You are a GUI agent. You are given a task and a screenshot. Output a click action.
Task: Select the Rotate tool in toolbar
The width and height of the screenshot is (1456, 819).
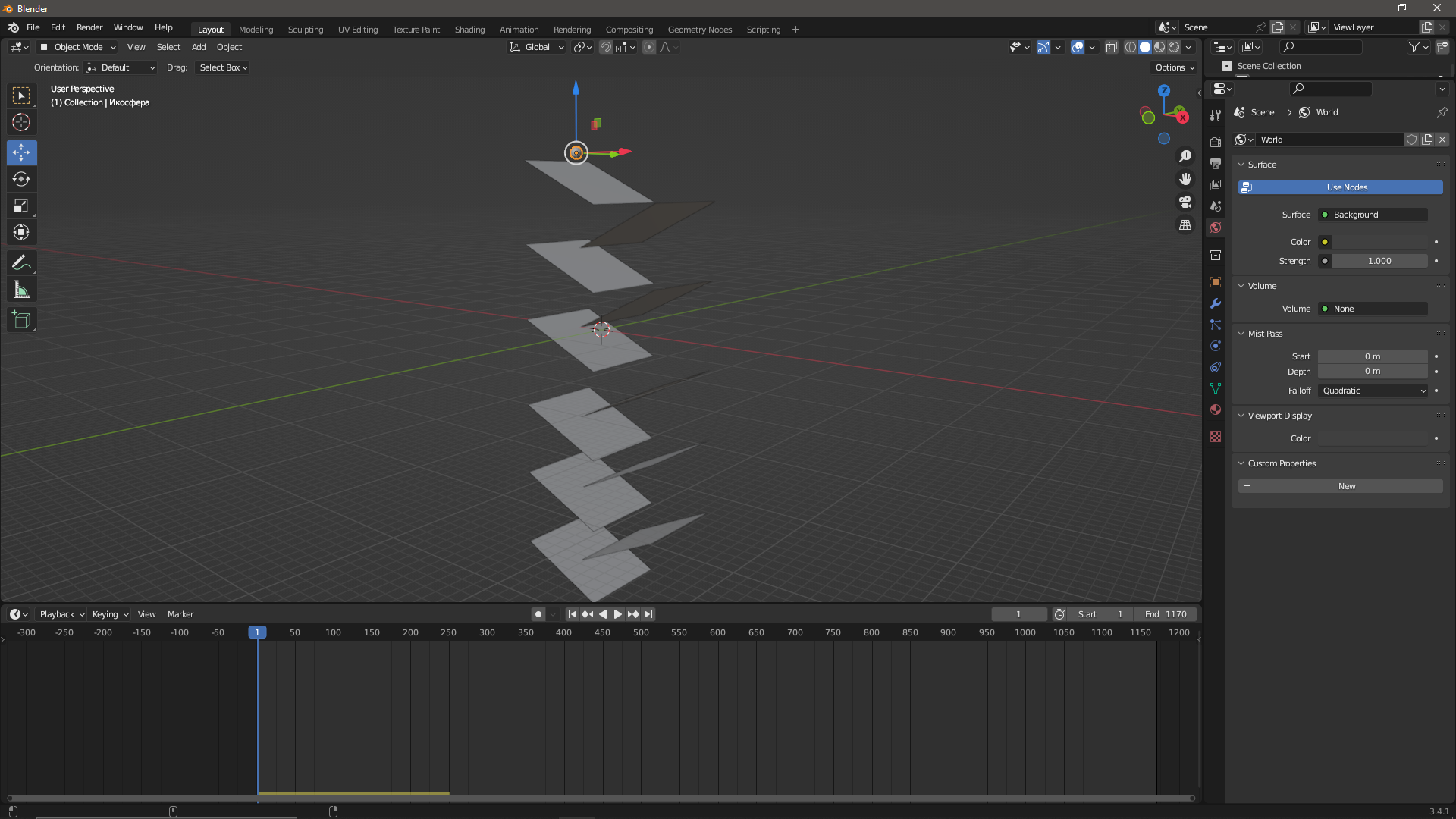pyautogui.click(x=21, y=180)
